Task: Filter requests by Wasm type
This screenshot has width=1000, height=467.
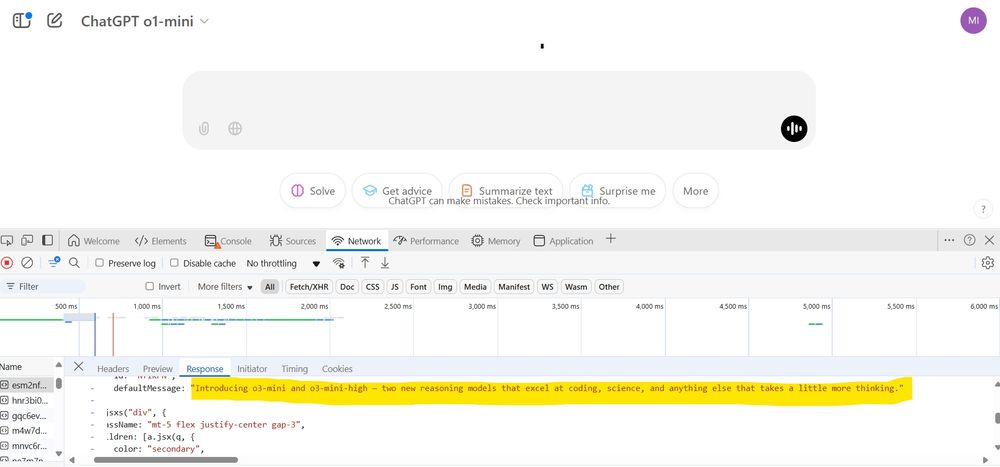Action: pyautogui.click(x=576, y=286)
